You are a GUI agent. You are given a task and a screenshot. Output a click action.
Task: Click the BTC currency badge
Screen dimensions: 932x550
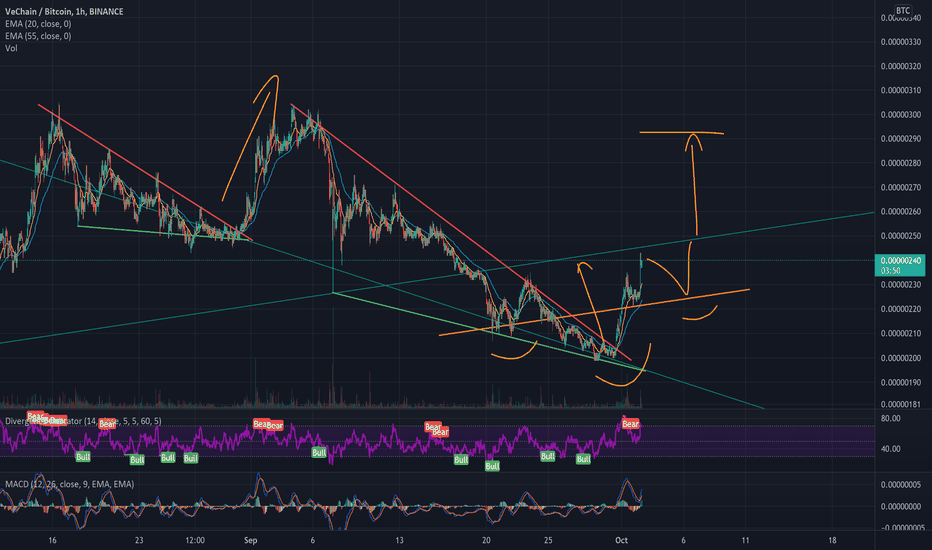pyautogui.click(x=903, y=11)
